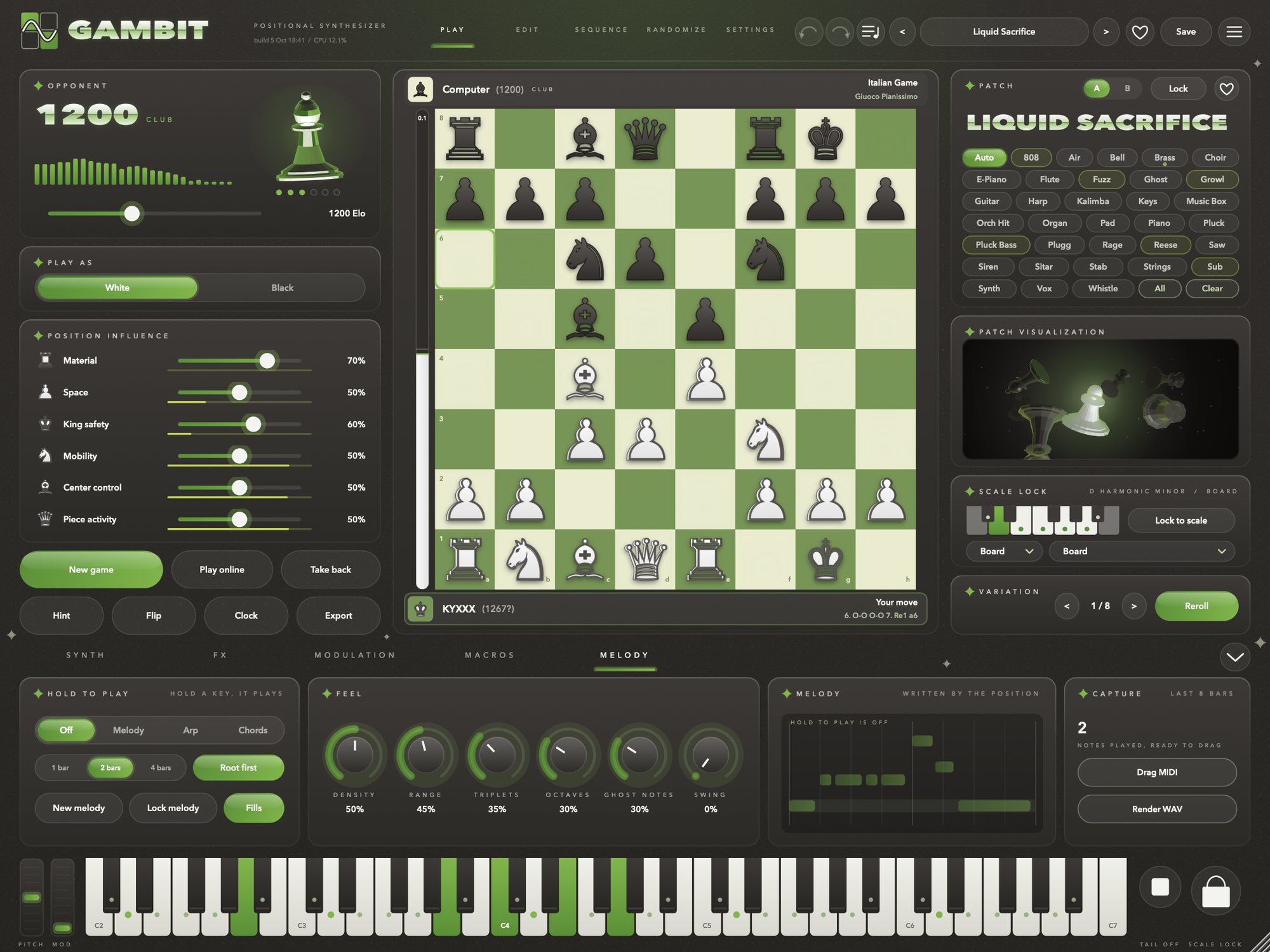Toggle the Root first option
This screenshot has height=952, width=1270.
(239, 768)
